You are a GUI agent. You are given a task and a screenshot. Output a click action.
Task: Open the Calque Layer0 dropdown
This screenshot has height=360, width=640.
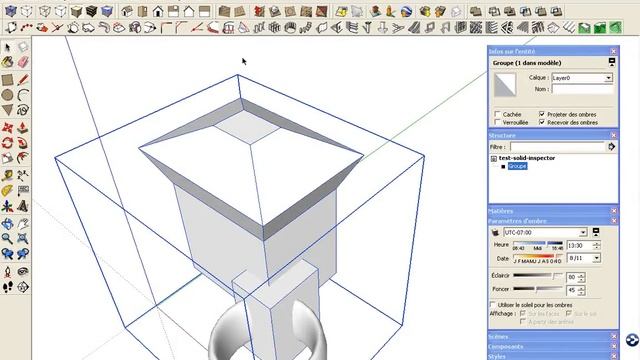point(582,78)
